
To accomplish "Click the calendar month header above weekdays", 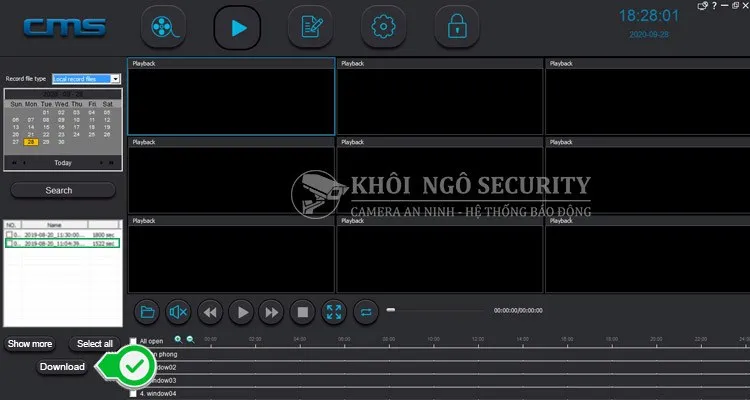I will click(x=63, y=94).
